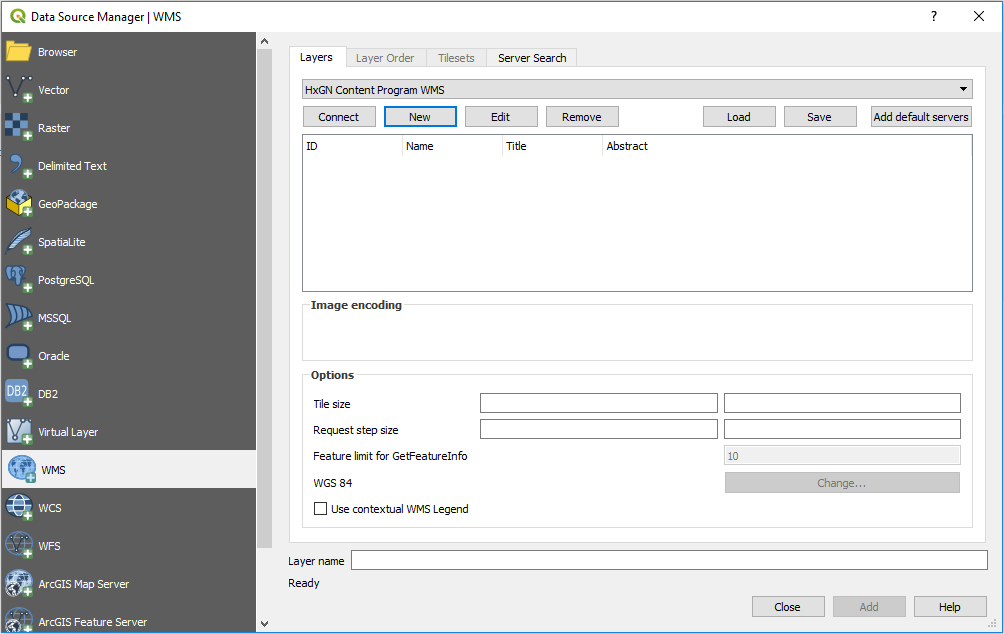Click Add default servers button

[921, 117]
